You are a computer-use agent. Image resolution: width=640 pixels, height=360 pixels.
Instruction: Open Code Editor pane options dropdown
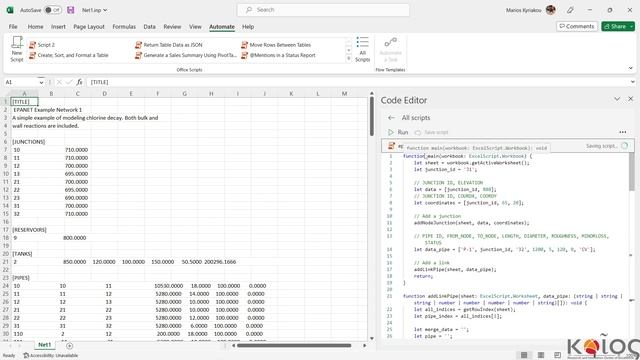617,99
